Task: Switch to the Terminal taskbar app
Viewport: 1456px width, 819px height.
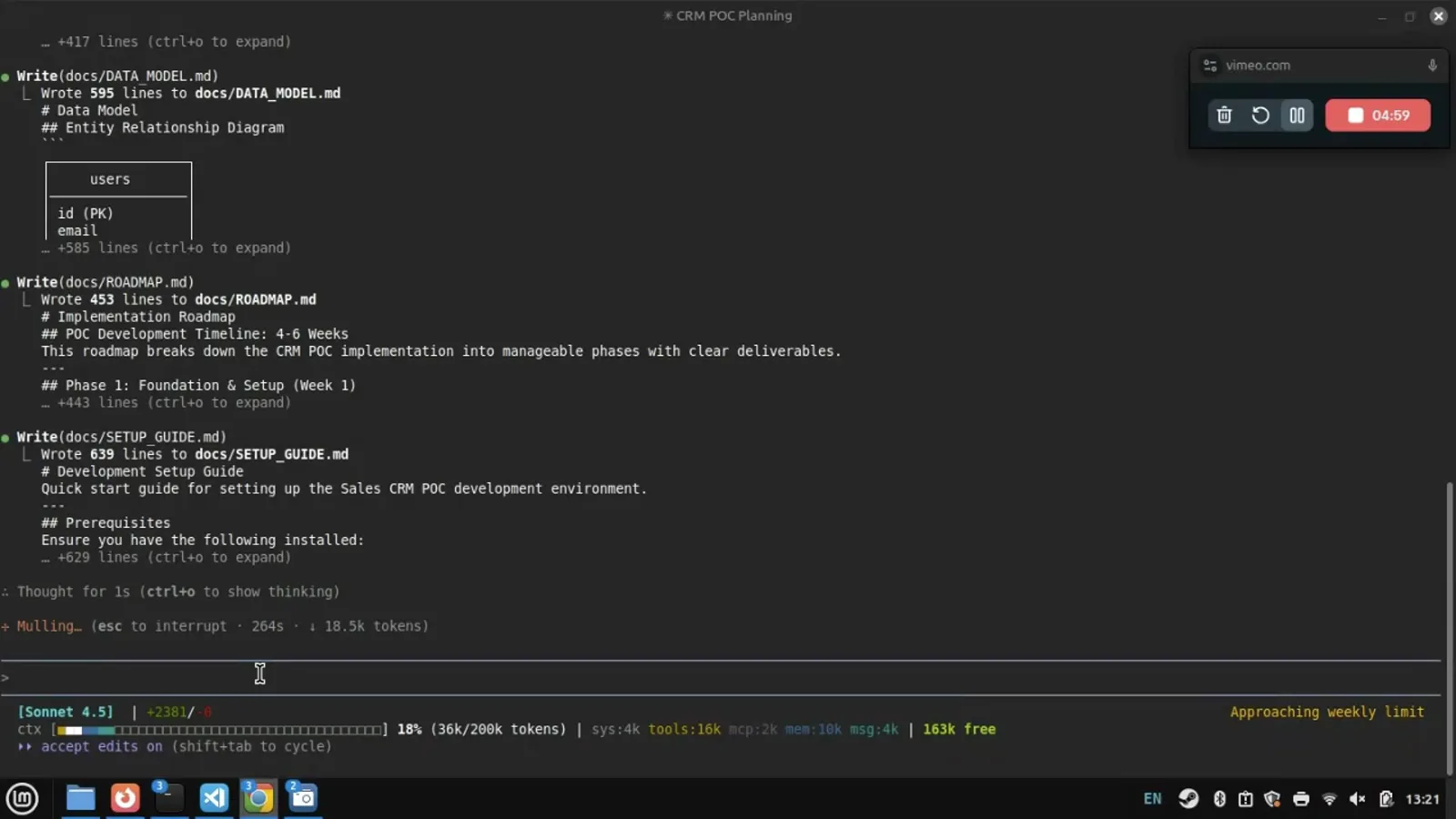Action: click(168, 798)
